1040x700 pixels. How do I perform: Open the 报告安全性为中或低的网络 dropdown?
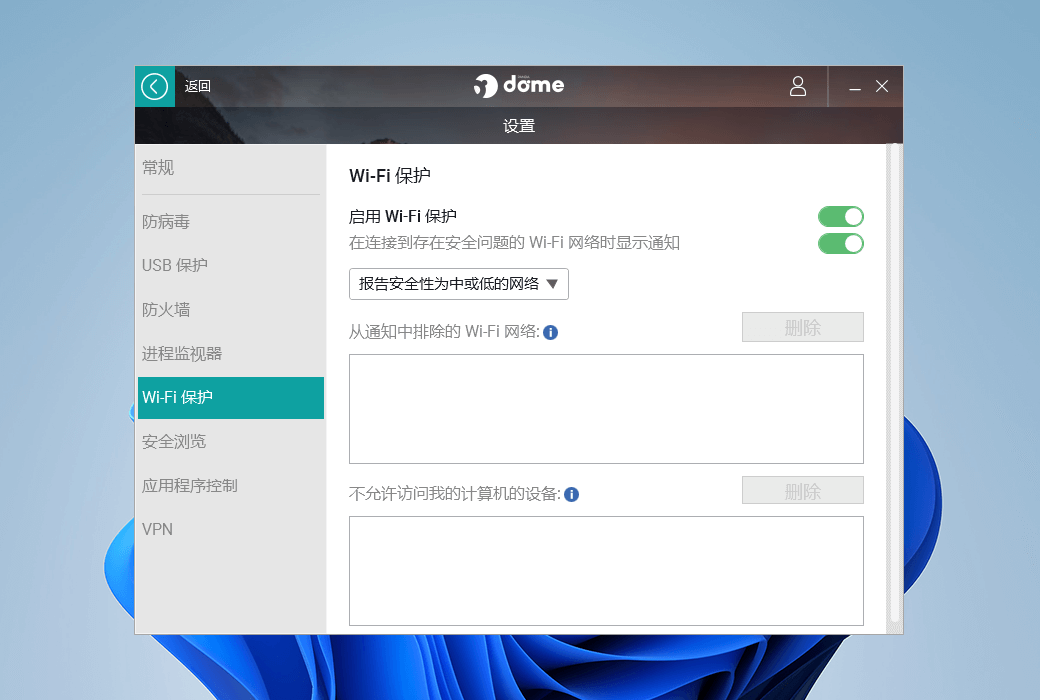458,284
